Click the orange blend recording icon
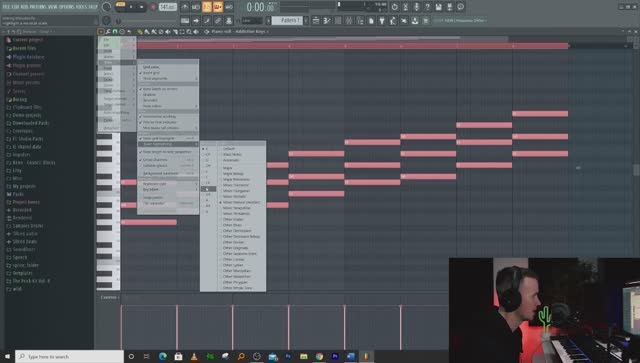Image resolution: width=640 pixels, height=363 pixels. click(218, 7)
